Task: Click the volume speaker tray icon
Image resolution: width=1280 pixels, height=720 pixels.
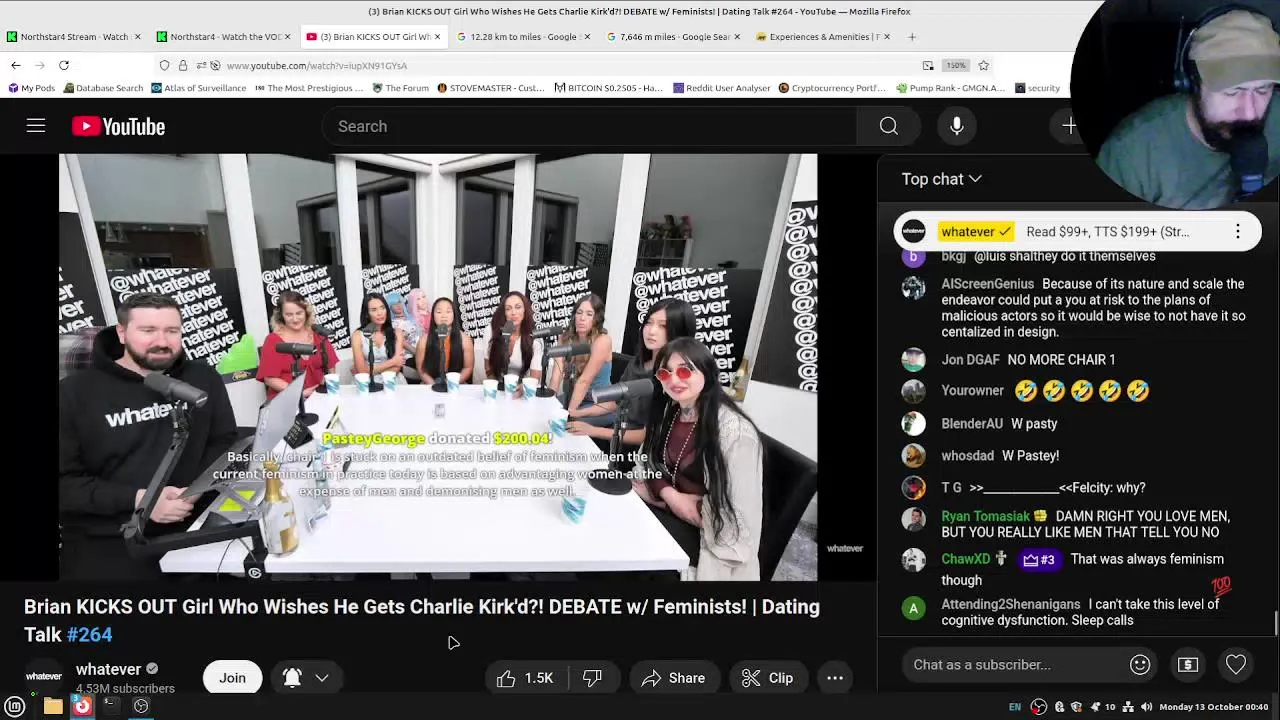Action: tap(1146, 707)
